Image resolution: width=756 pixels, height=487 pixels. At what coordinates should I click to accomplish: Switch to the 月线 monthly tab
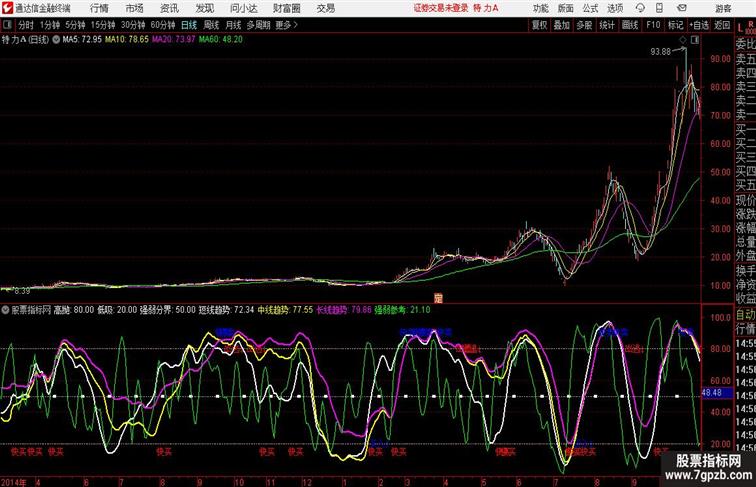233,25
